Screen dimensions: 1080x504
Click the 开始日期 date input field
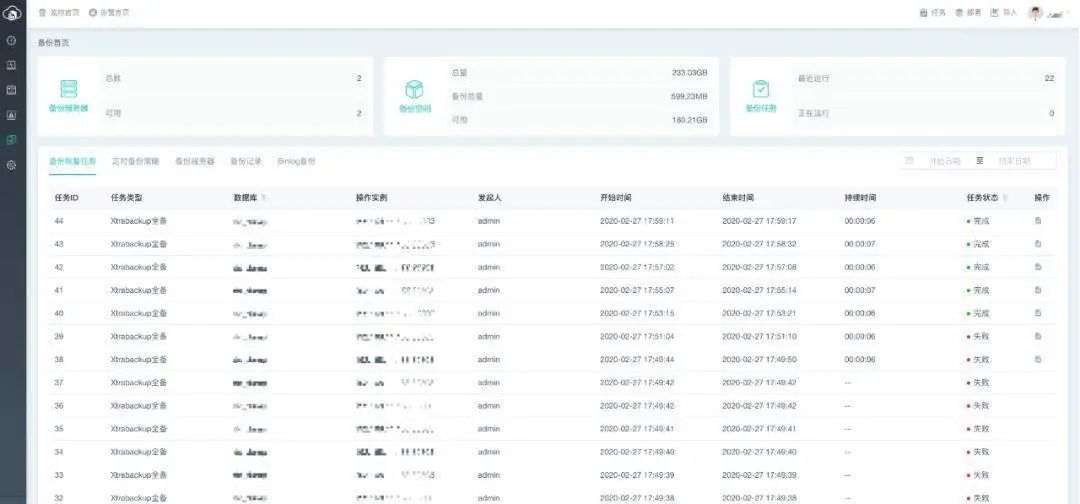943,161
